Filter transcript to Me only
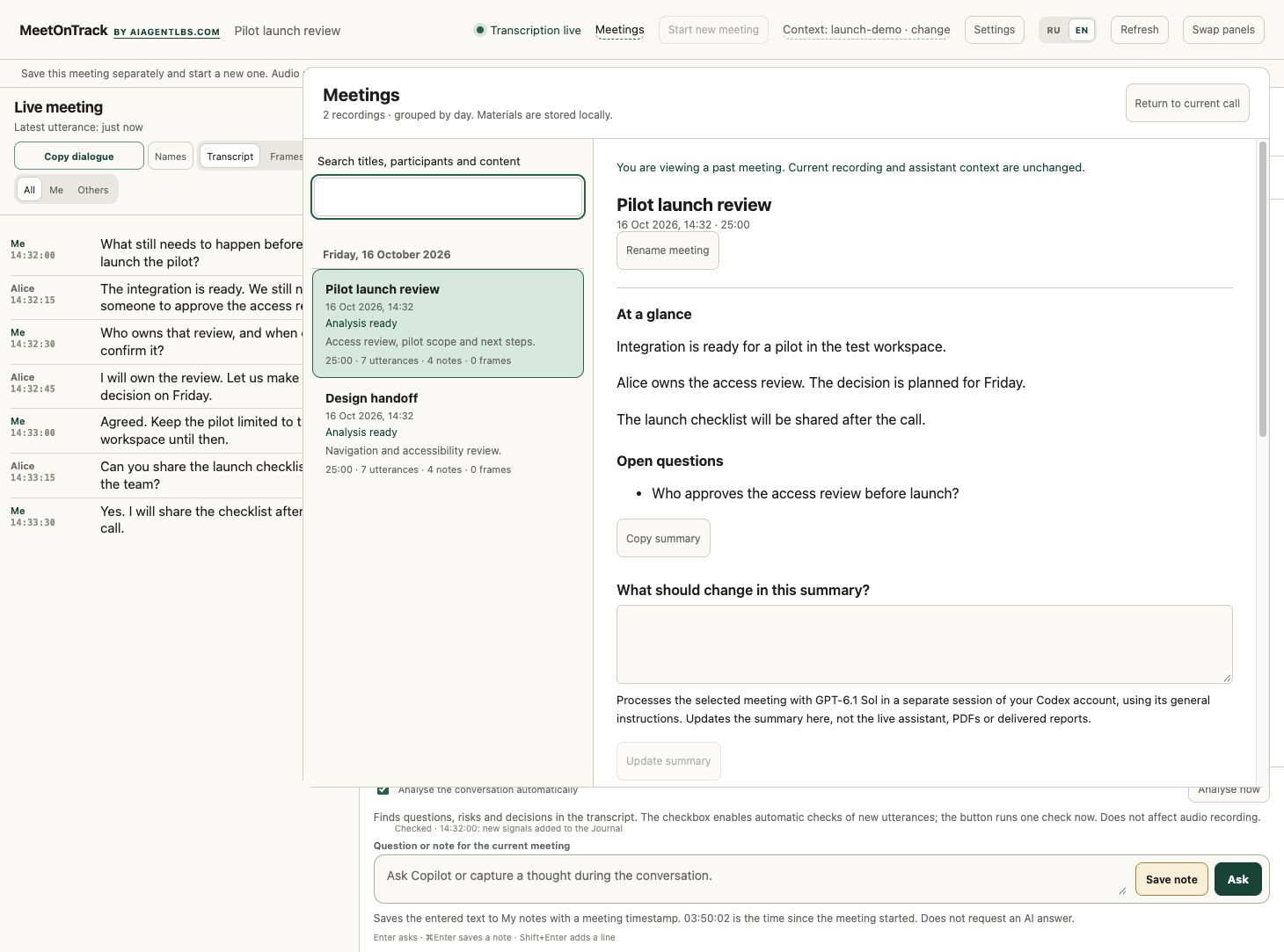The width and height of the screenshot is (1284, 952). tap(56, 190)
